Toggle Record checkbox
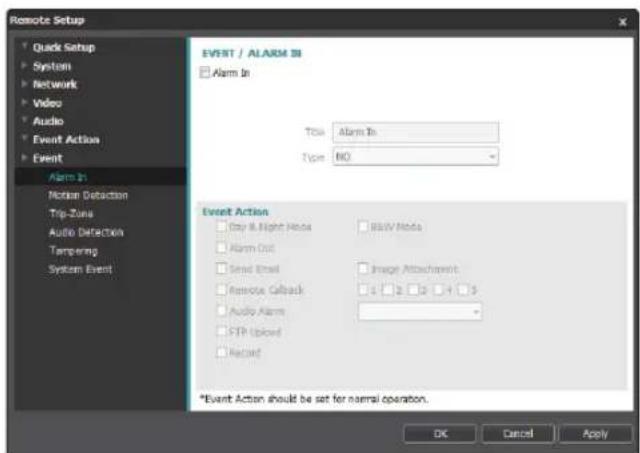 click(x=221, y=352)
